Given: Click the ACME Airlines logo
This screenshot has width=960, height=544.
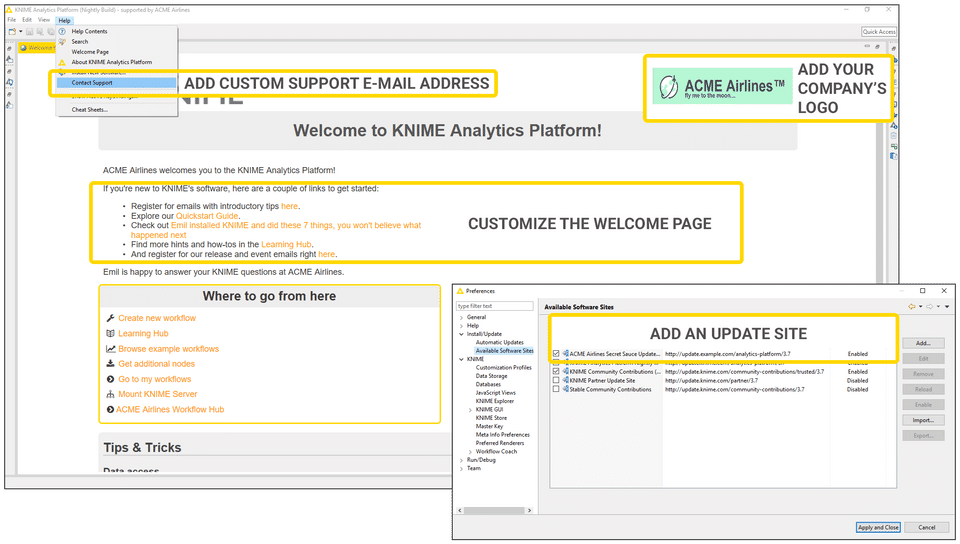Looking at the screenshot, I should click(722, 86).
